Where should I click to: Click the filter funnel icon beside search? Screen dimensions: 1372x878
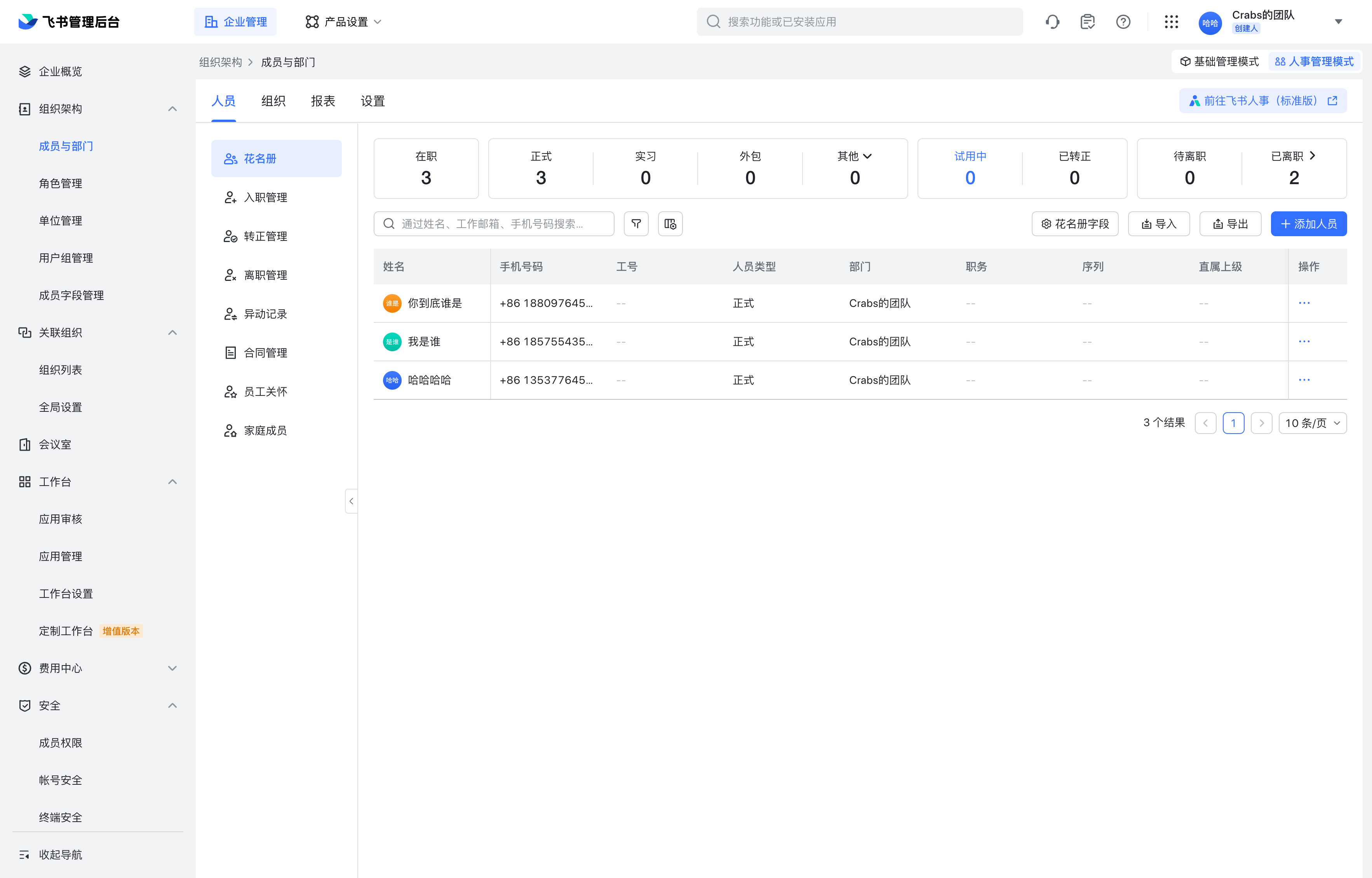click(636, 223)
